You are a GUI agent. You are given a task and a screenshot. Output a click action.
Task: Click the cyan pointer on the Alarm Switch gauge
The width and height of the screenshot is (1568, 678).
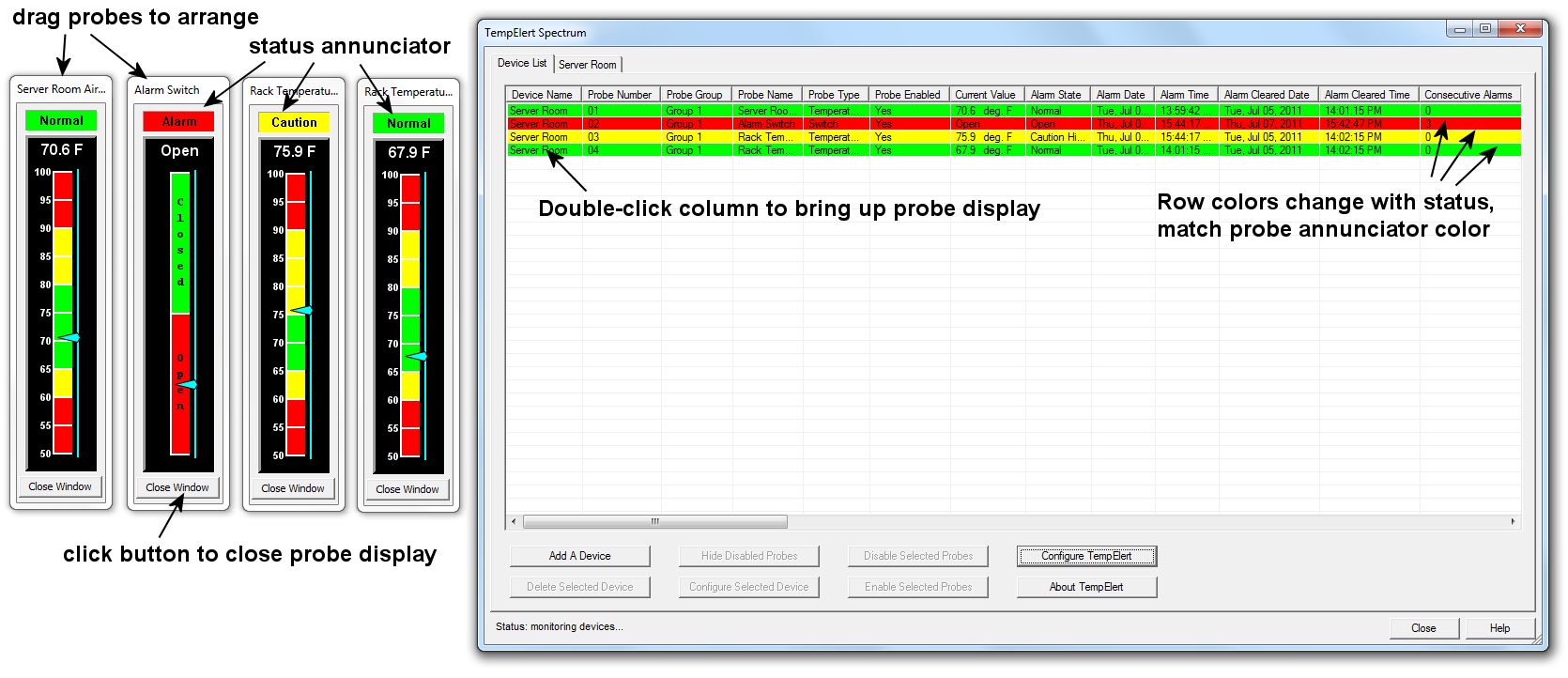pyautogui.click(x=187, y=385)
